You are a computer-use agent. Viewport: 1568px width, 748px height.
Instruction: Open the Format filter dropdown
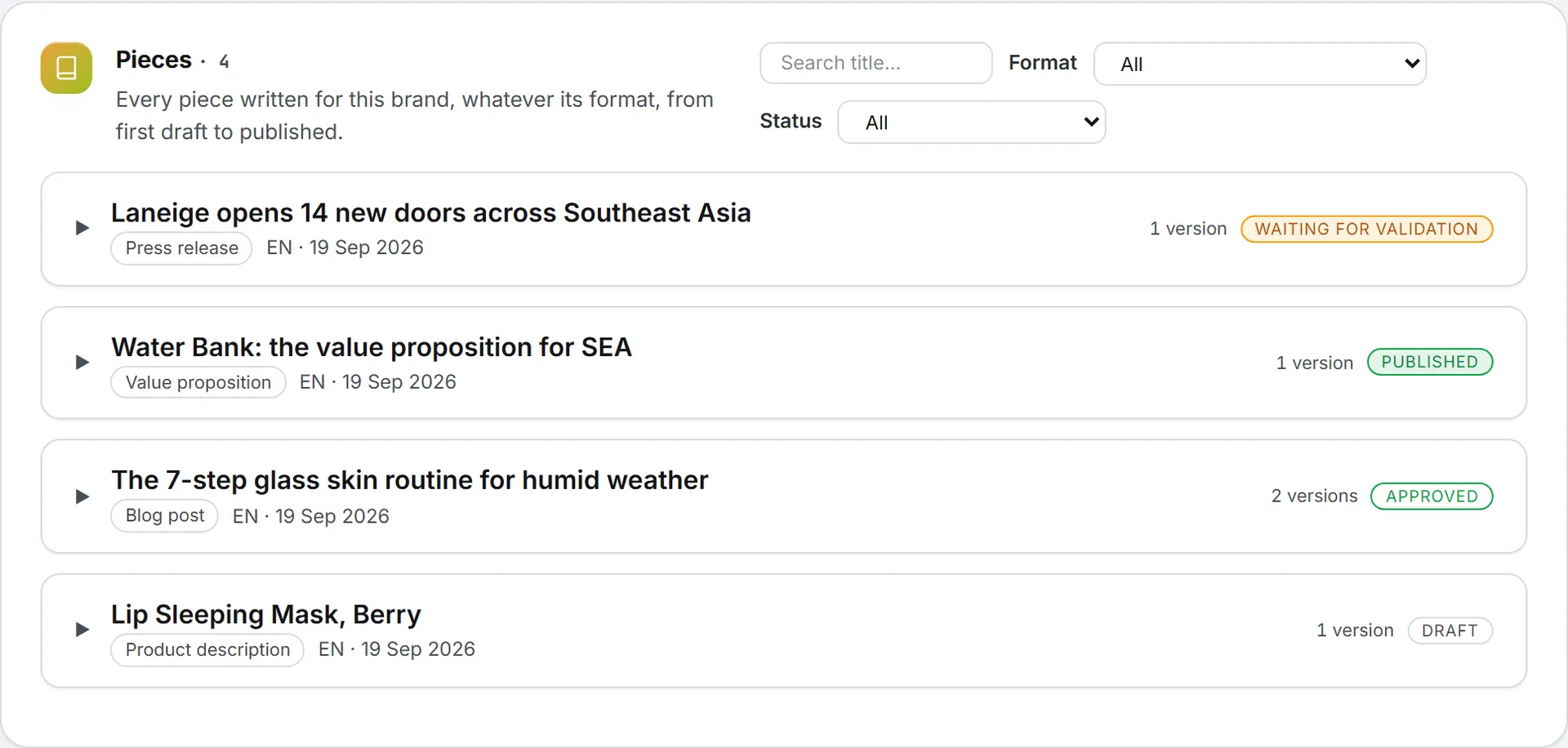[x=1259, y=64]
